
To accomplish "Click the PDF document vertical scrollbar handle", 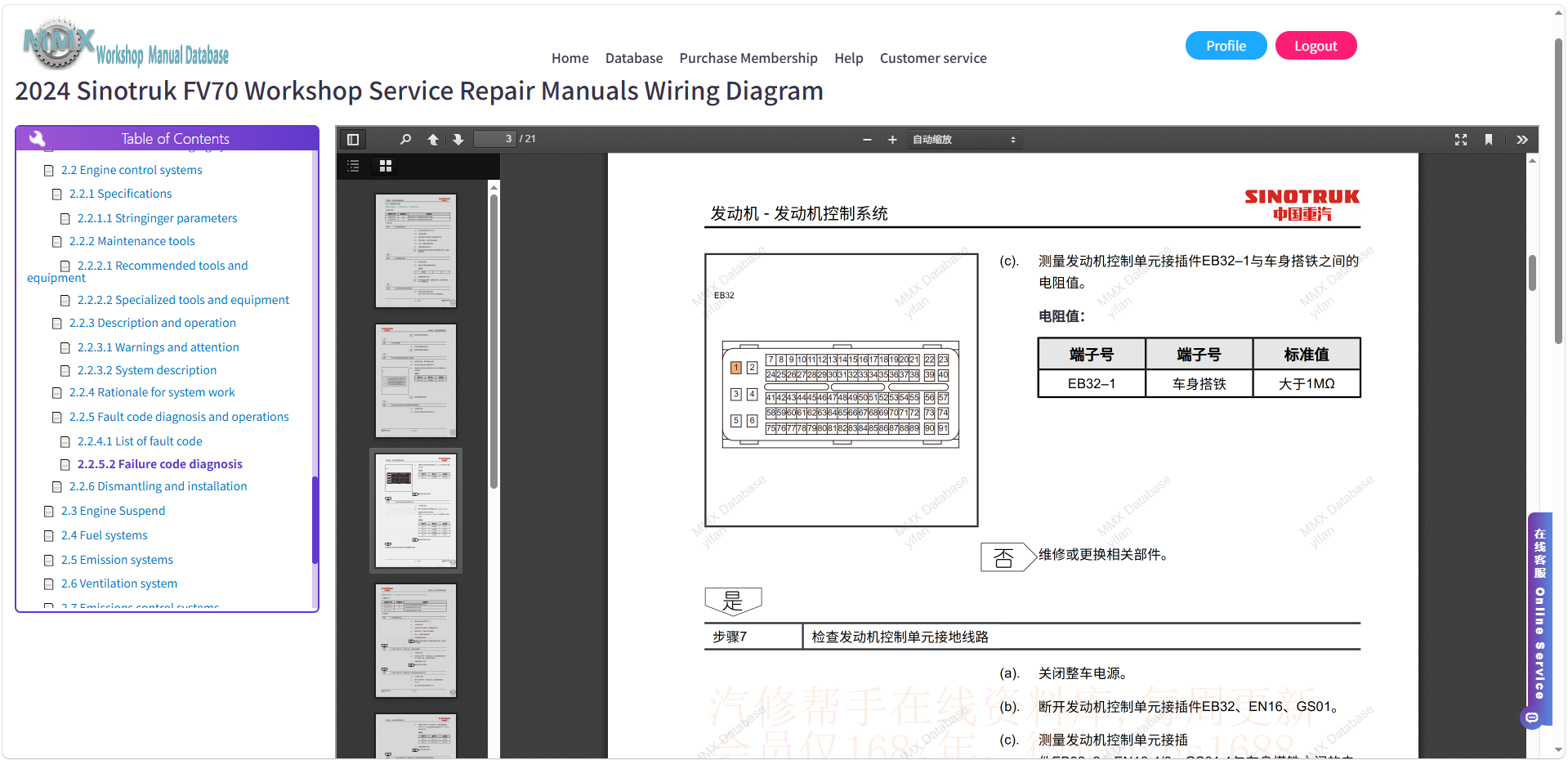I will (x=1532, y=273).
